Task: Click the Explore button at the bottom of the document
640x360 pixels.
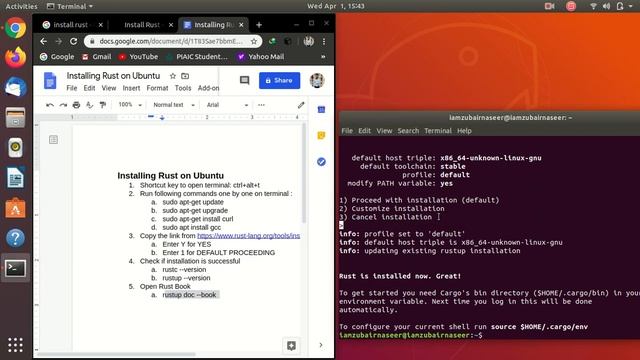Action: pos(291,346)
